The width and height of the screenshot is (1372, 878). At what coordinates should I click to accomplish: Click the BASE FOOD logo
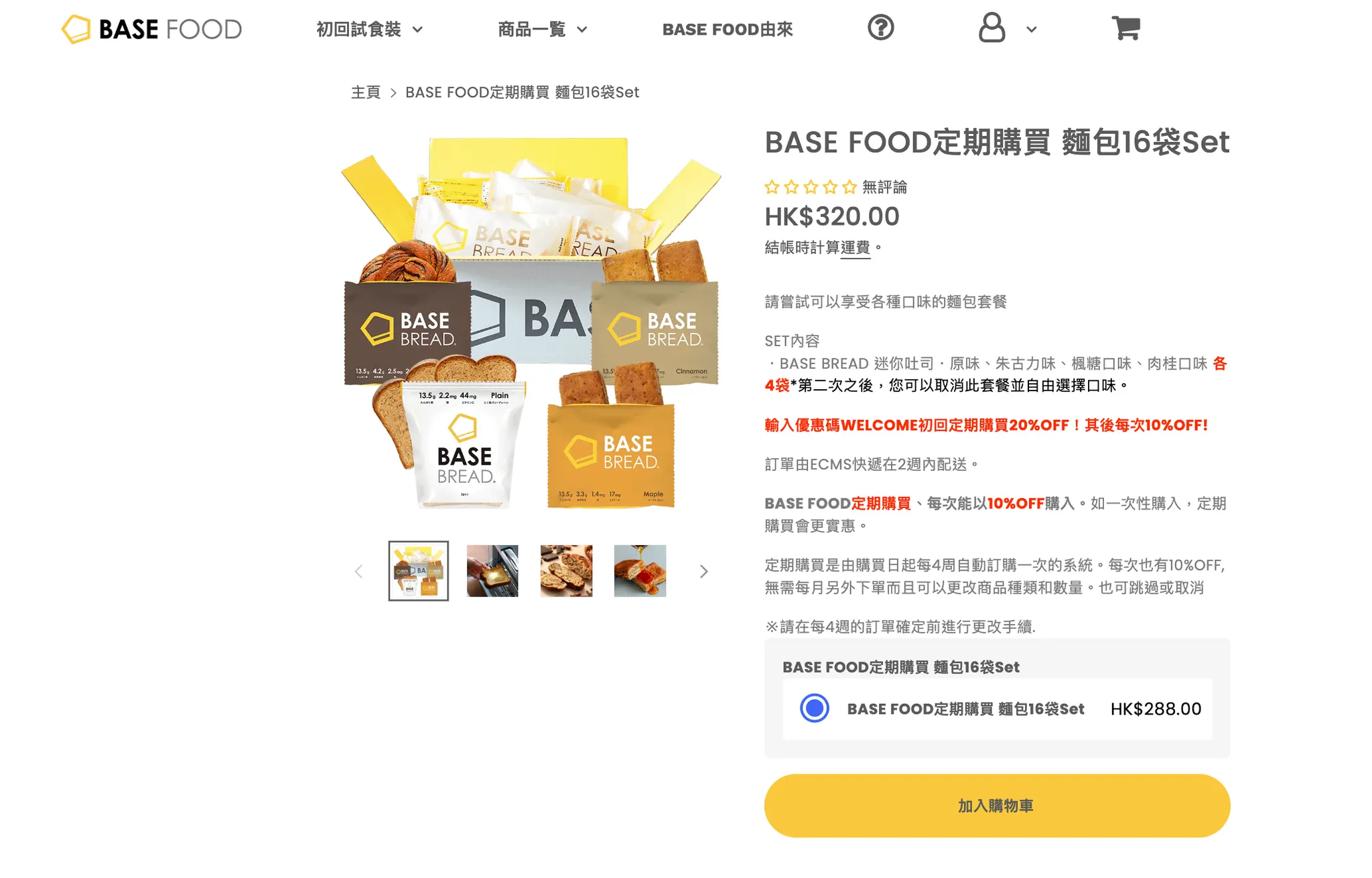pos(151,29)
